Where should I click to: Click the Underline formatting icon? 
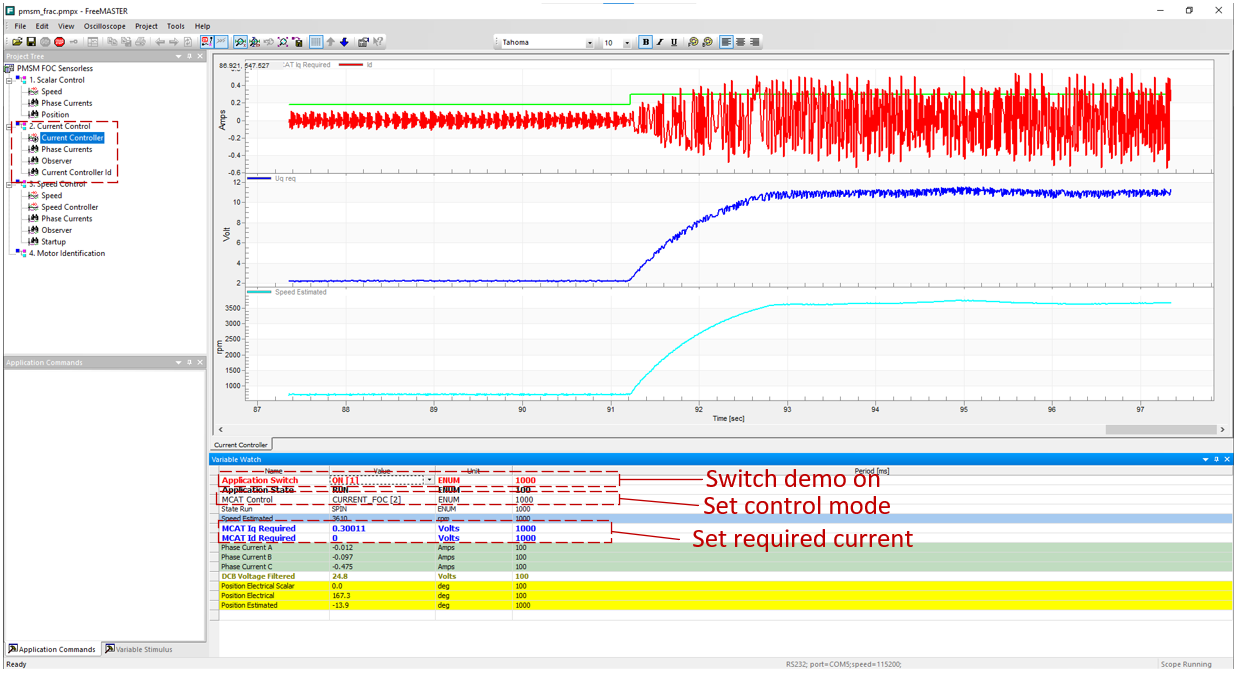pyautogui.click(x=674, y=42)
